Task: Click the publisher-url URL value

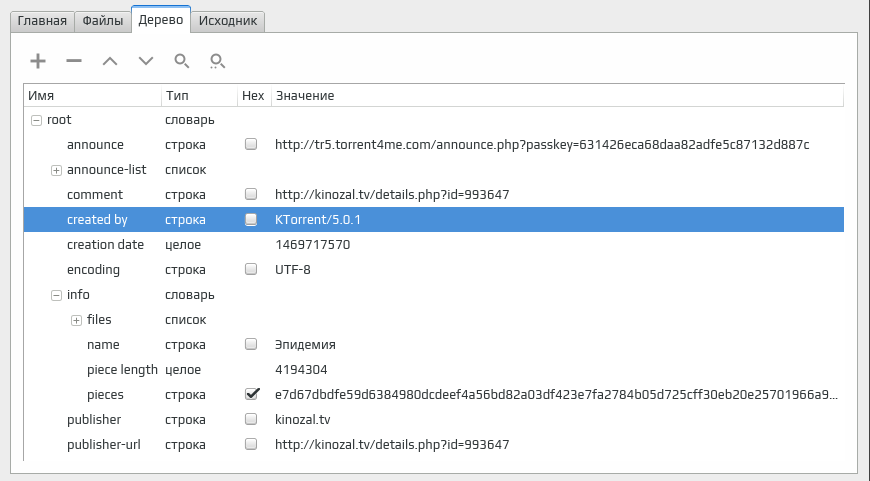Action: coord(392,444)
